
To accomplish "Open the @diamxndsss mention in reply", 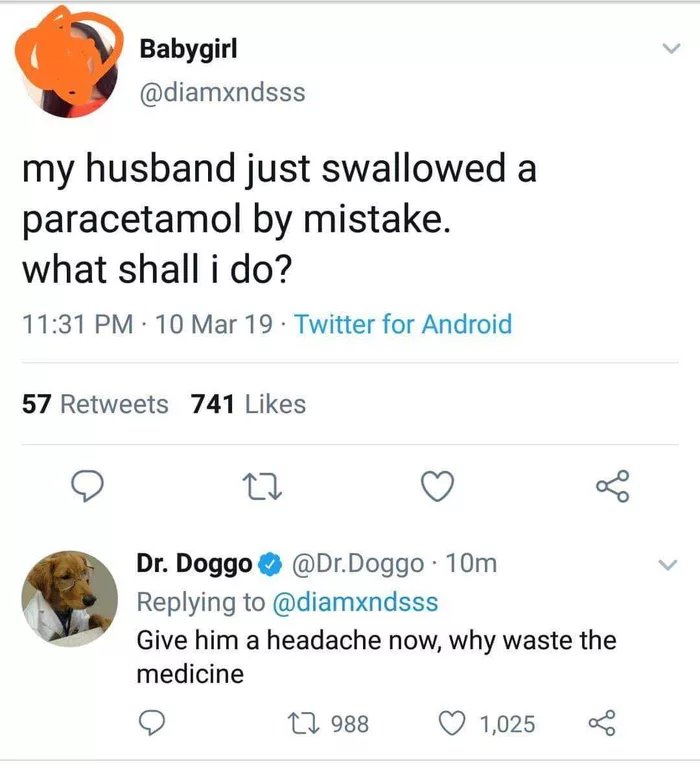I will pos(355,603).
